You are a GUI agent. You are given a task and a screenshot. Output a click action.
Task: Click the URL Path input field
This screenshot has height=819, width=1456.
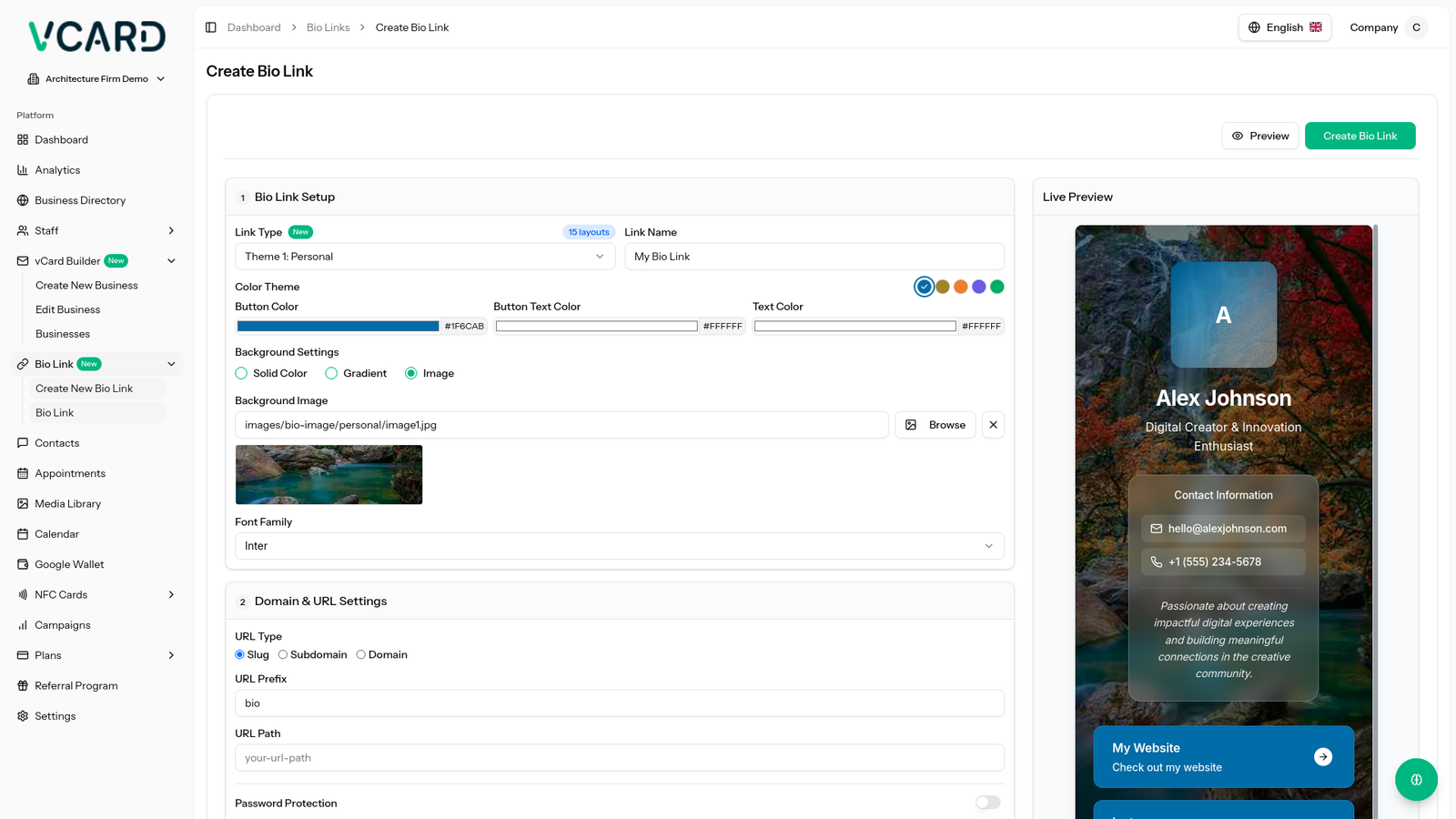[x=619, y=758]
